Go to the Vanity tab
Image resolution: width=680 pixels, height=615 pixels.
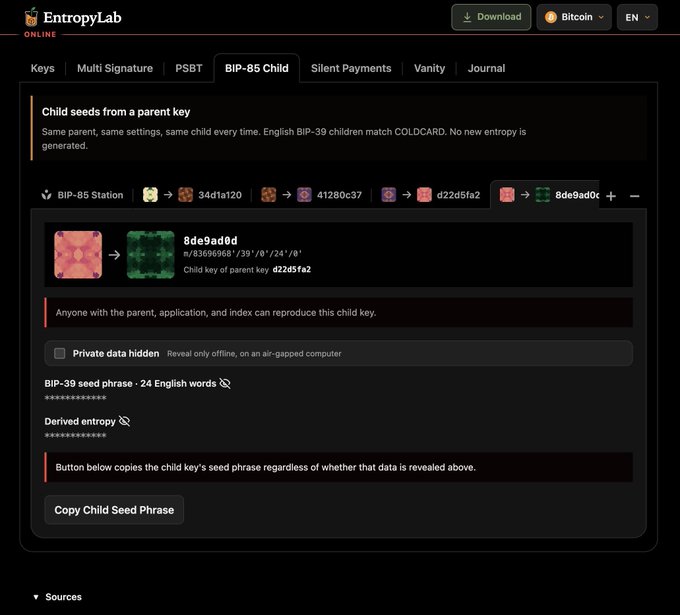[x=429, y=68]
